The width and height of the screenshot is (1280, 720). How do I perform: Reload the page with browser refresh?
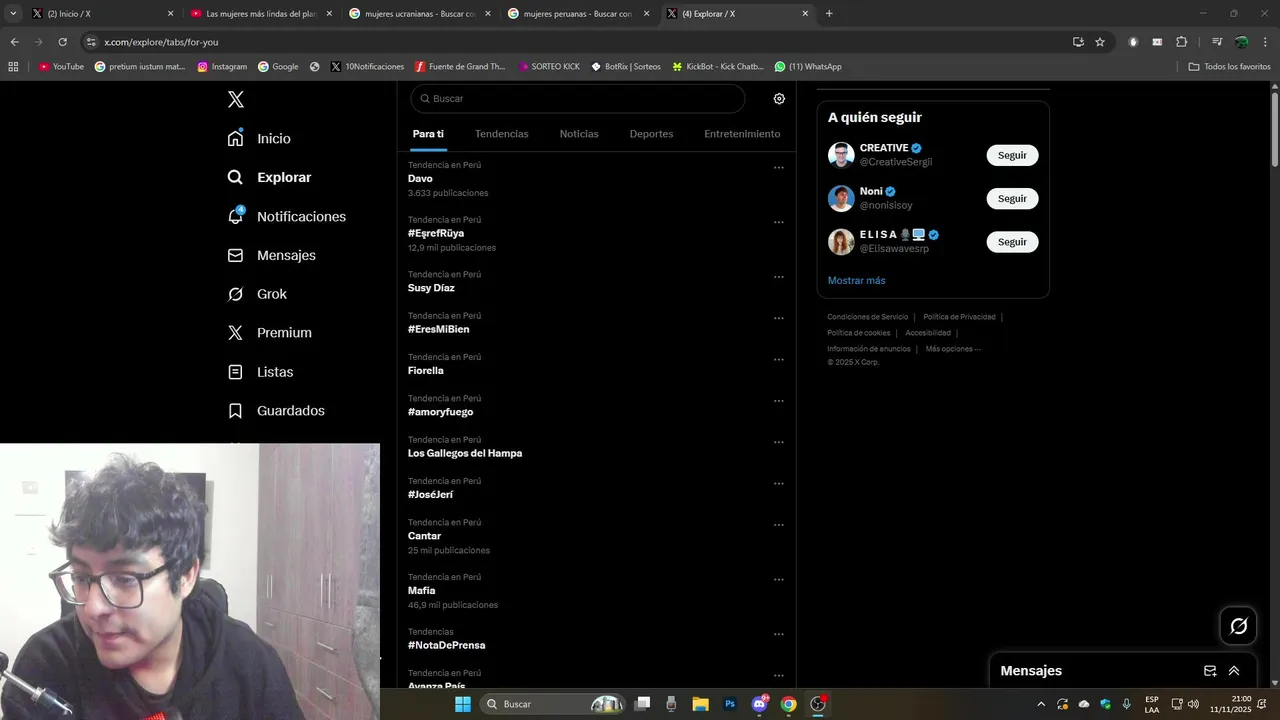click(62, 42)
